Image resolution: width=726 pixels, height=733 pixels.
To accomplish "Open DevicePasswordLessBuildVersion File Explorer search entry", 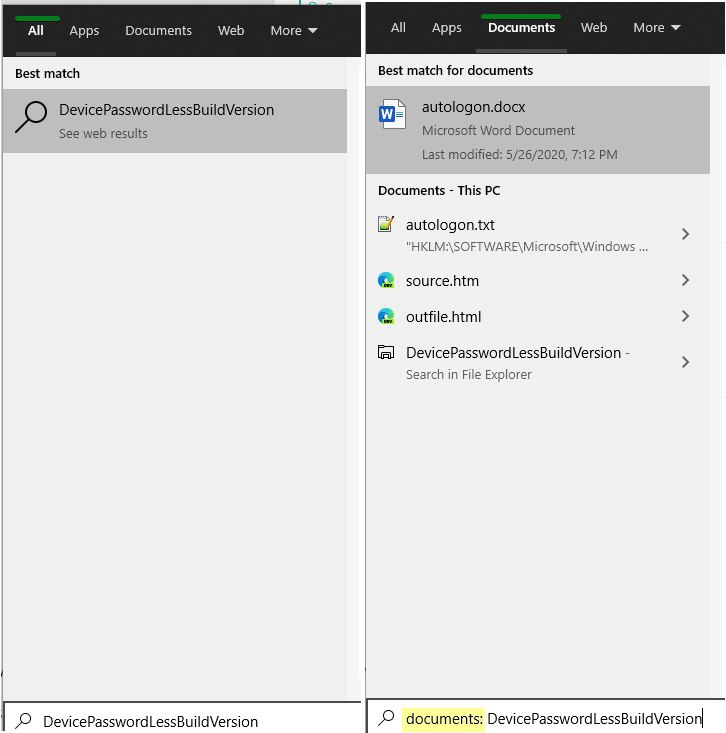I will 538,363.
